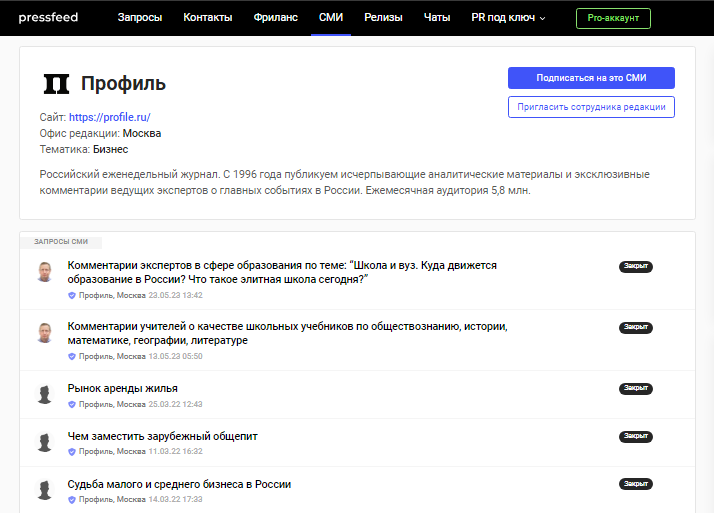This screenshot has width=714, height=513.
Task: Click the pressfeed logo
Action: click(x=48, y=17)
